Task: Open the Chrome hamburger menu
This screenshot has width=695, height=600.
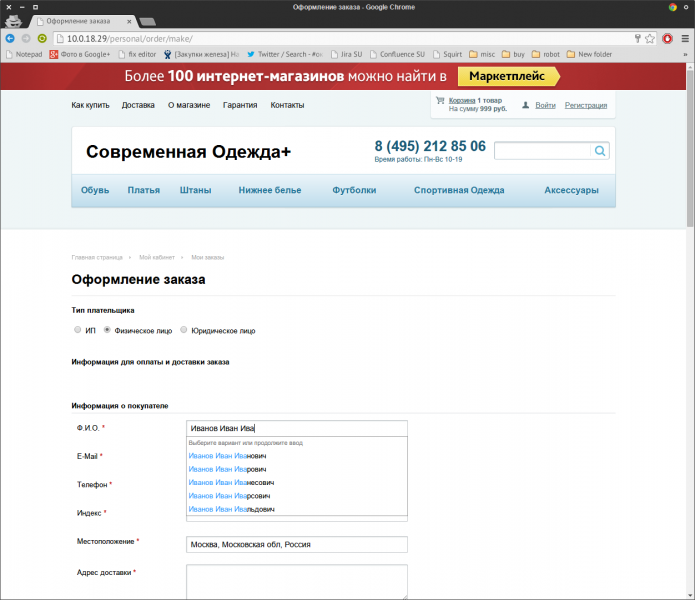Action: tap(684, 38)
